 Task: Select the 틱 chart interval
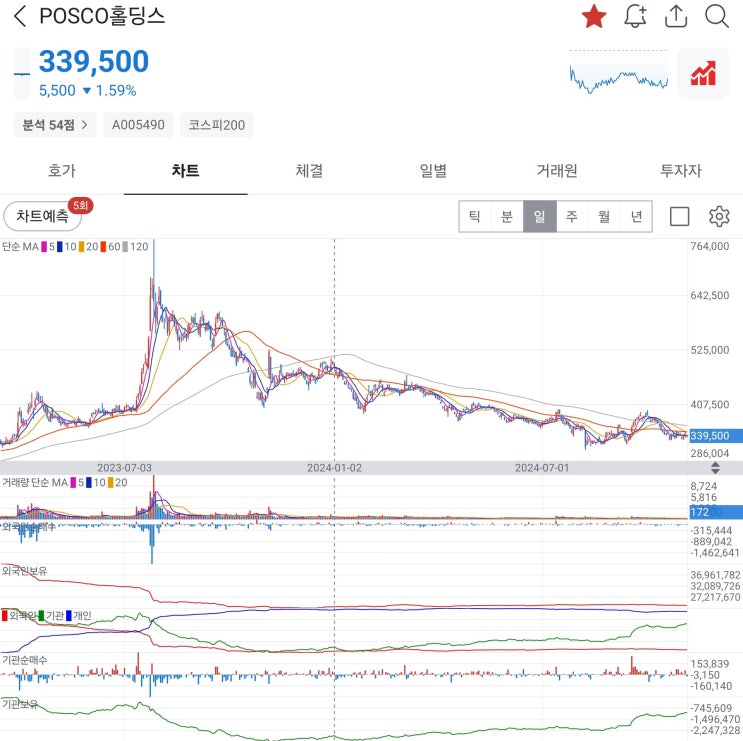[x=475, y=217]
